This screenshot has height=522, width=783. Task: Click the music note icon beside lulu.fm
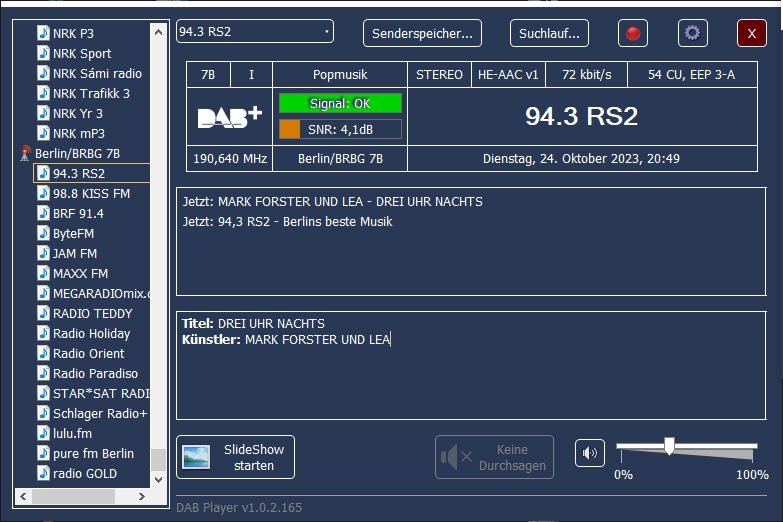pos(43,433)
